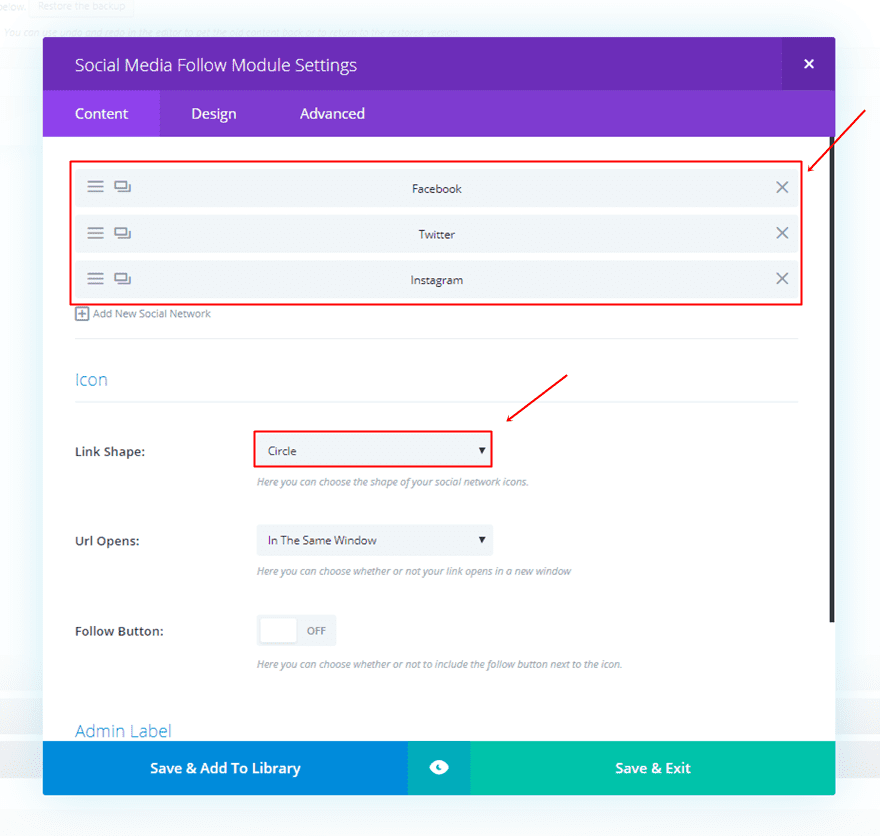880x836 pixels.
Task: Open the Link Shape dropdown
Action: 373,449
